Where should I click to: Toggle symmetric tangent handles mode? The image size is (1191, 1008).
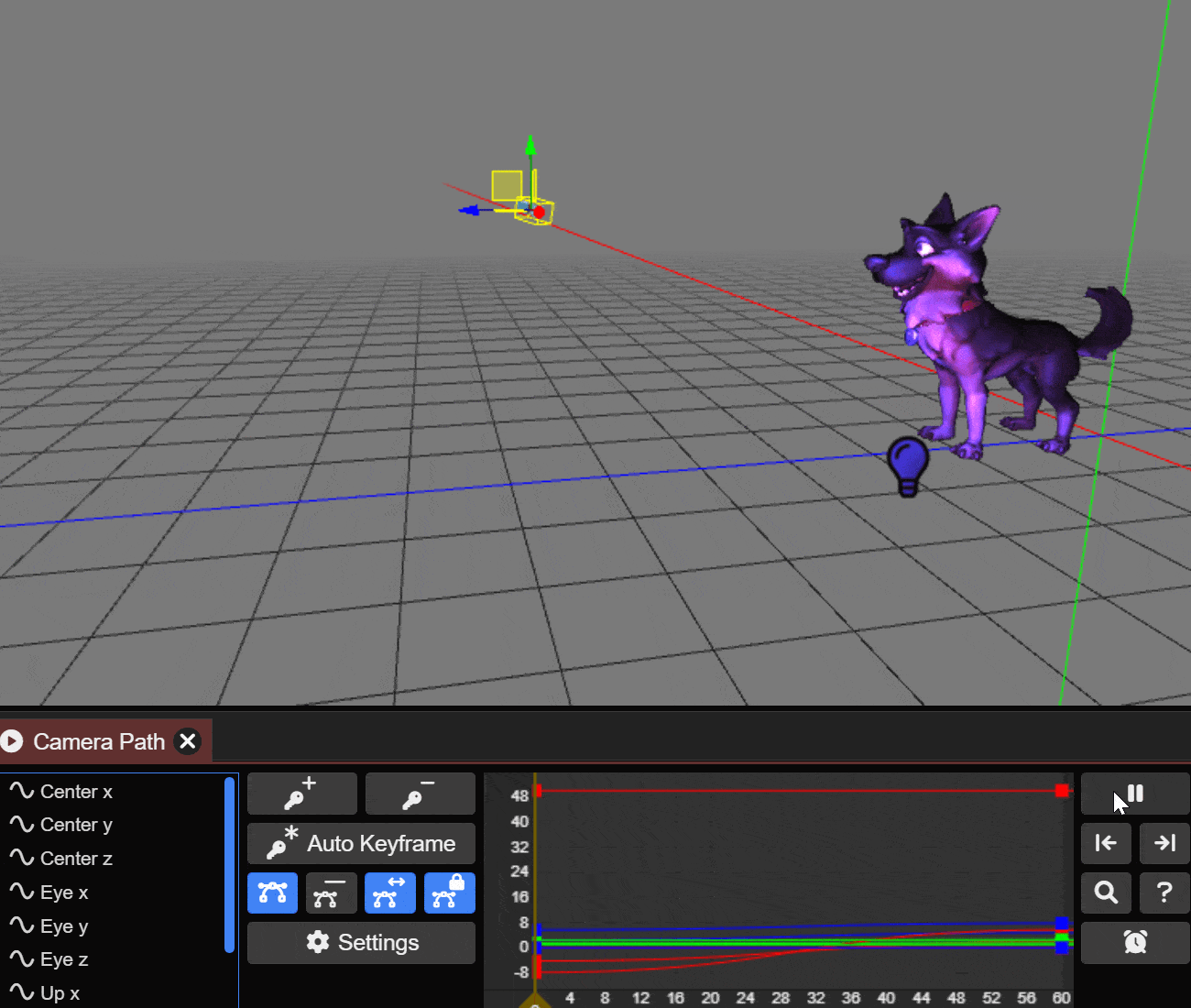coord(390,893)
